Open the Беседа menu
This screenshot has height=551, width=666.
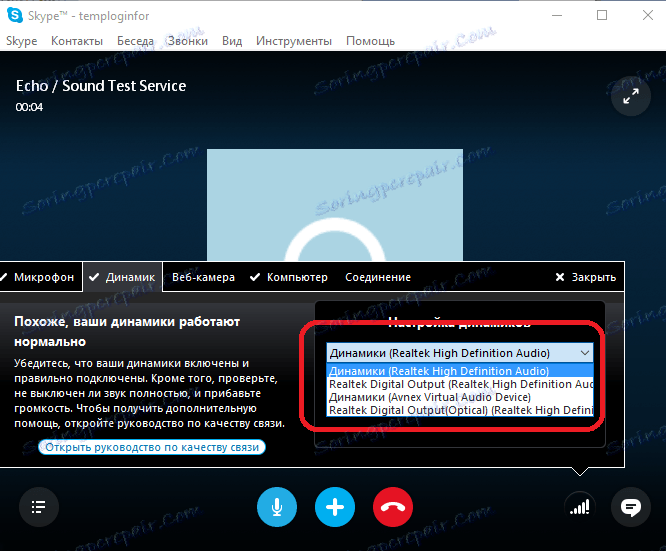tap(135, 41)
